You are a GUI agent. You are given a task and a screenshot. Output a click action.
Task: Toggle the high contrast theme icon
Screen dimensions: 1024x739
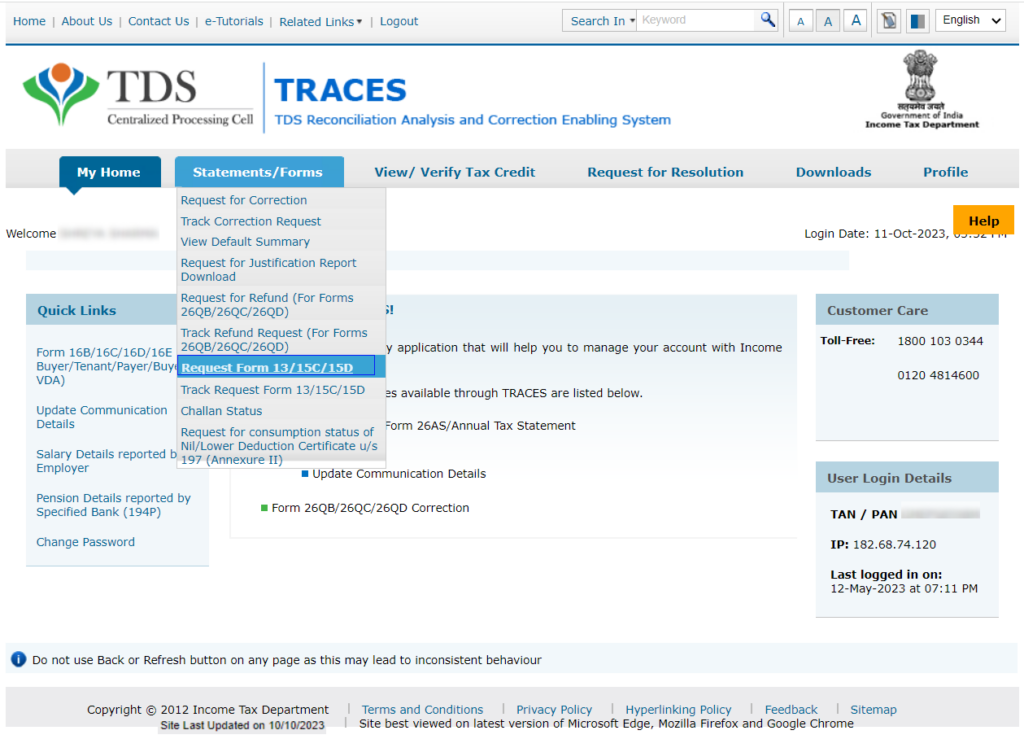click(x=918, y=21)
